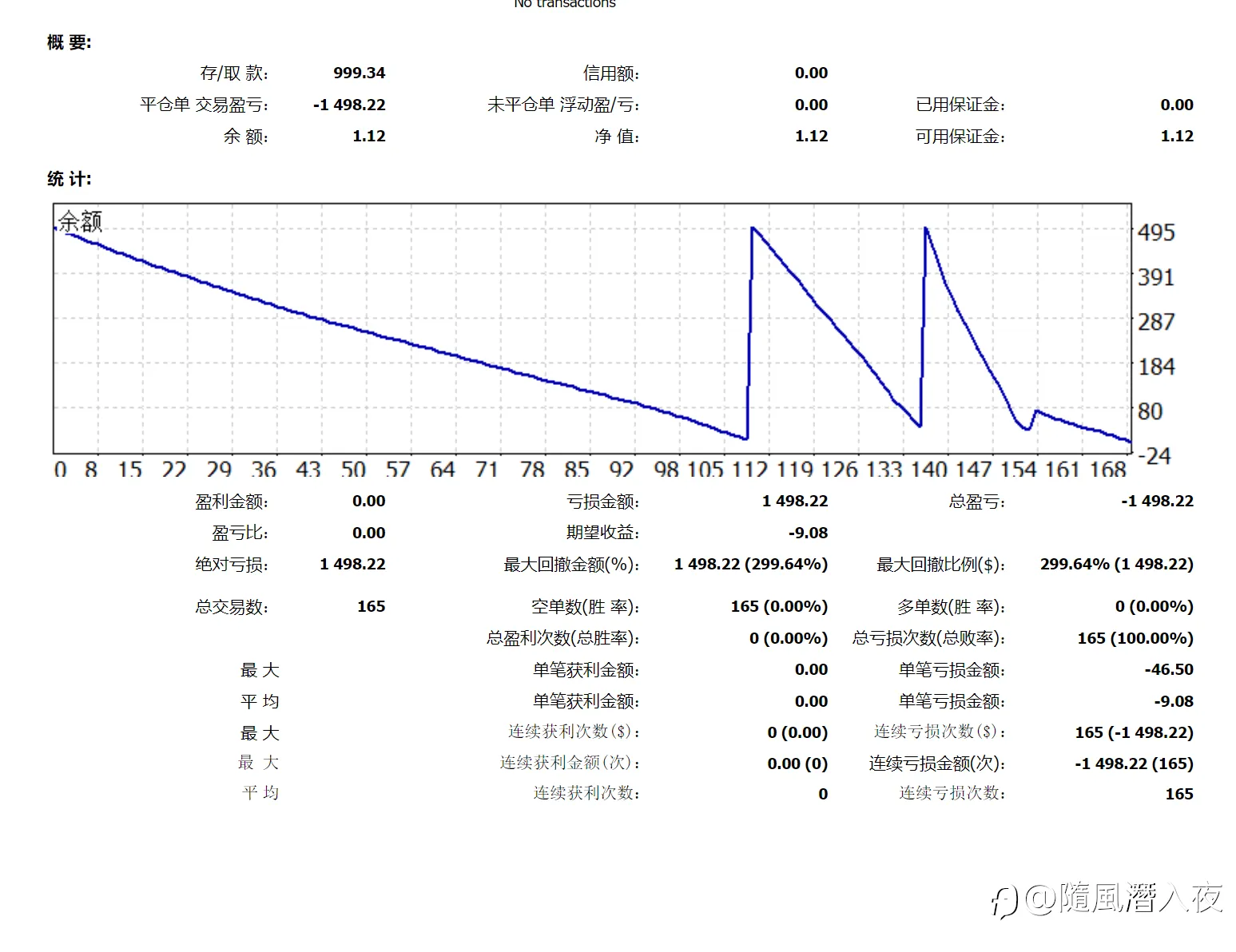Click the 已用保证金 label
Screen dimensions: 1236x952
960,105
